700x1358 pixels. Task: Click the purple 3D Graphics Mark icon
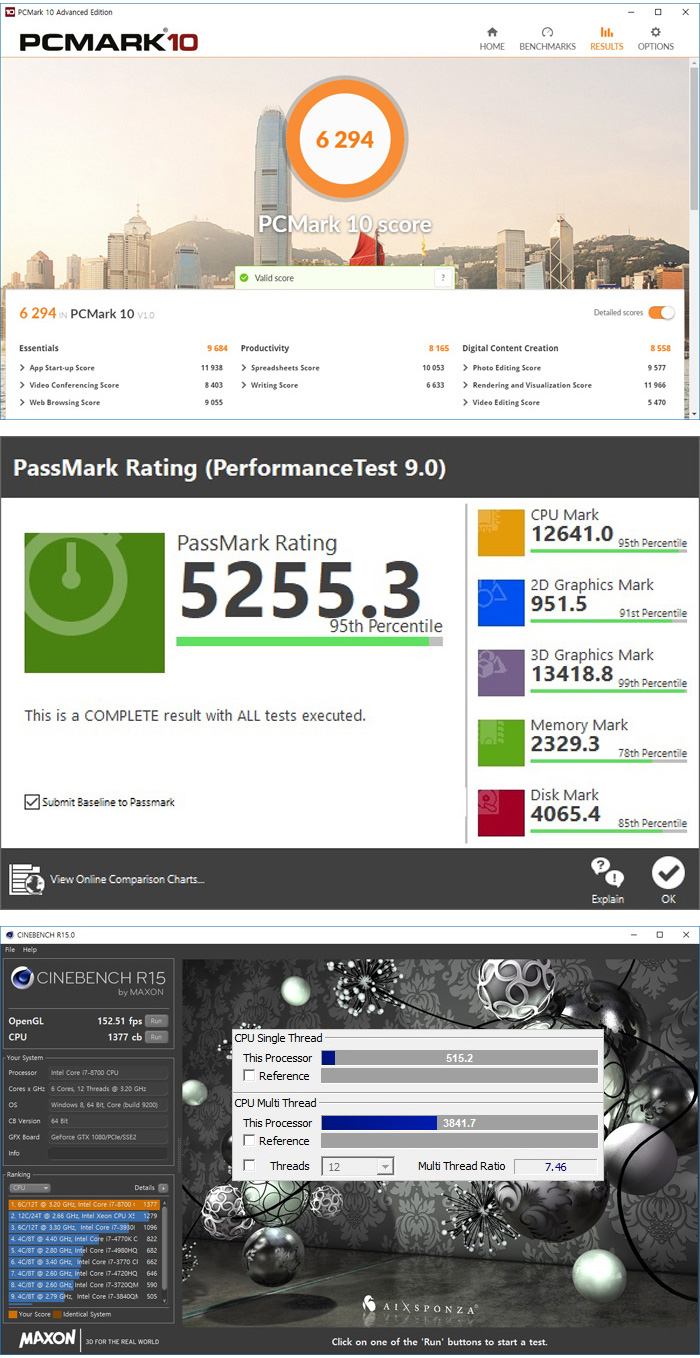[x=501, y=673]
